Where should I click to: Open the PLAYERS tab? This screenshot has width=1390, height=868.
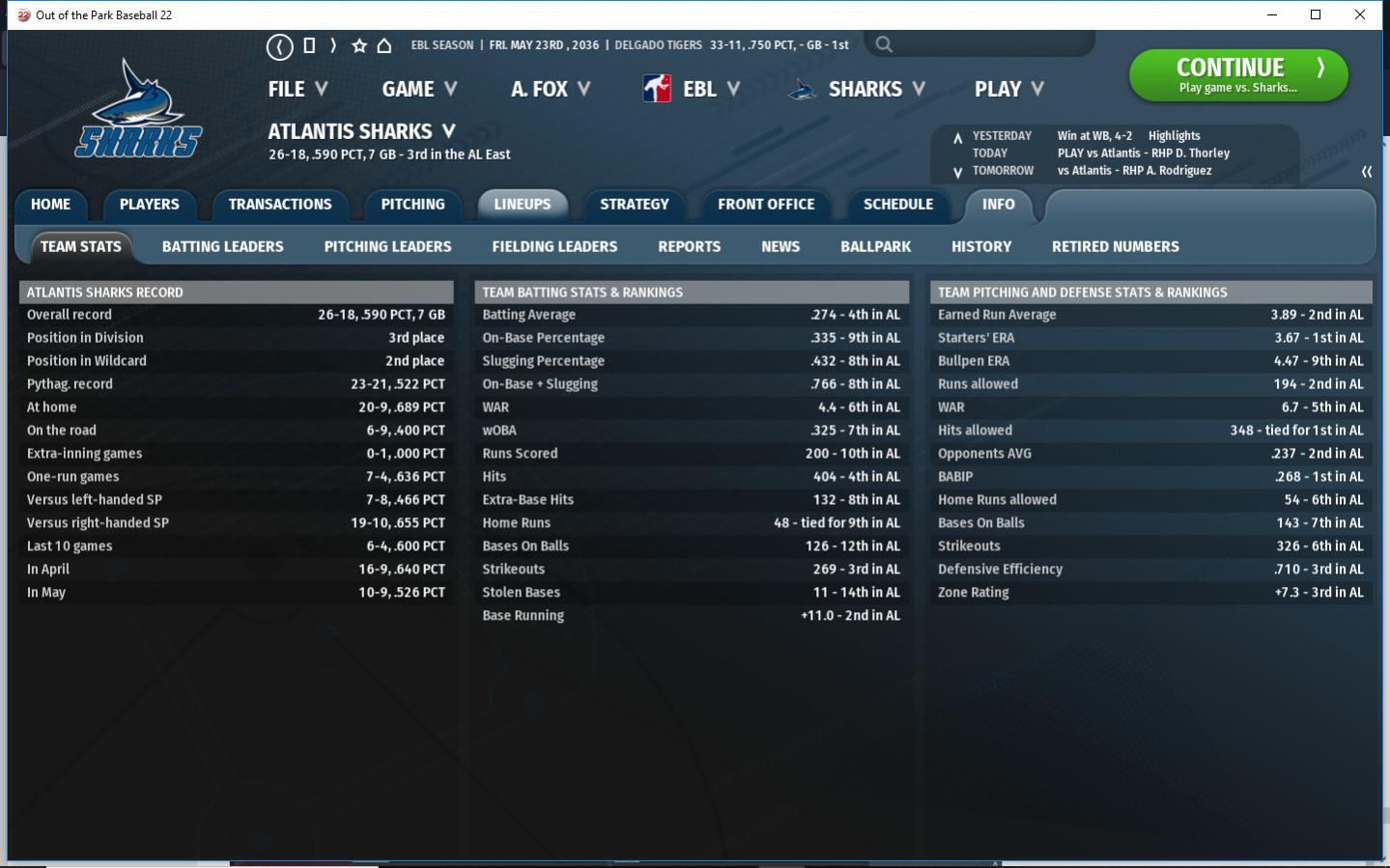click(149, 205)
